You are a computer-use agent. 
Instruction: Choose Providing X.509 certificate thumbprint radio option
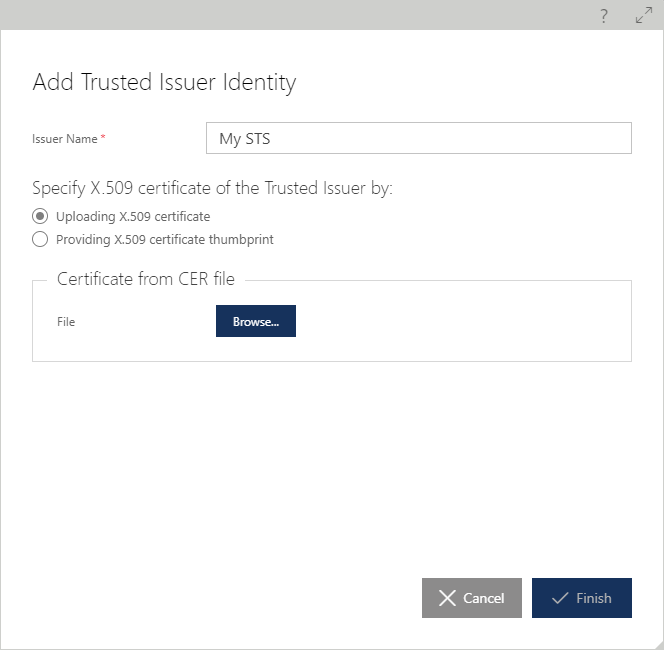(x=40, y=239)
